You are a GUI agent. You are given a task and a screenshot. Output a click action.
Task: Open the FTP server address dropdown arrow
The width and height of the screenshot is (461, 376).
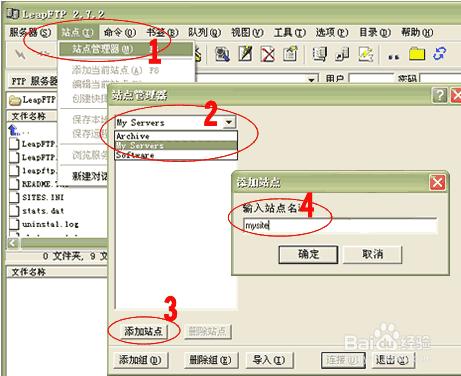[311, 80]
